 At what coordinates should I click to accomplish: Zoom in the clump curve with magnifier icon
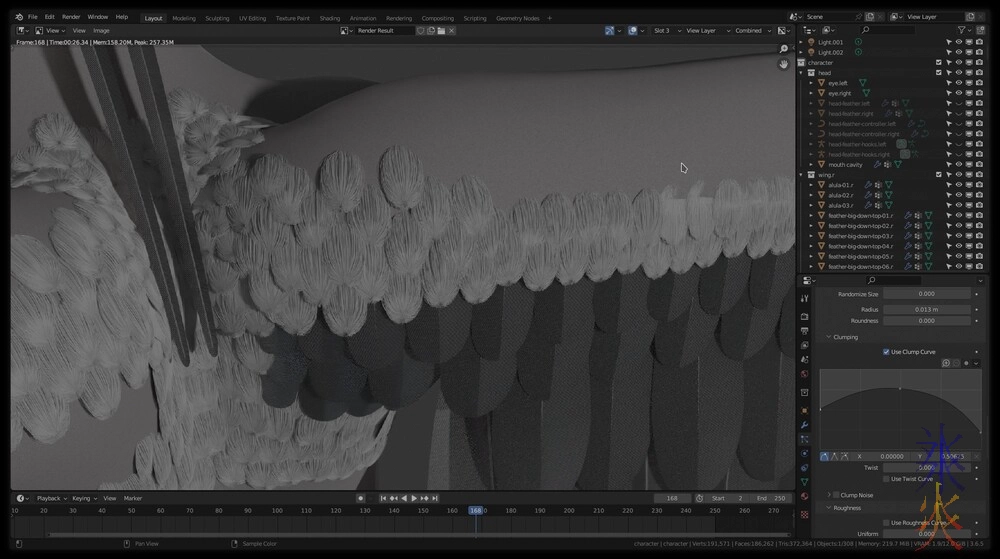point(946,363)
